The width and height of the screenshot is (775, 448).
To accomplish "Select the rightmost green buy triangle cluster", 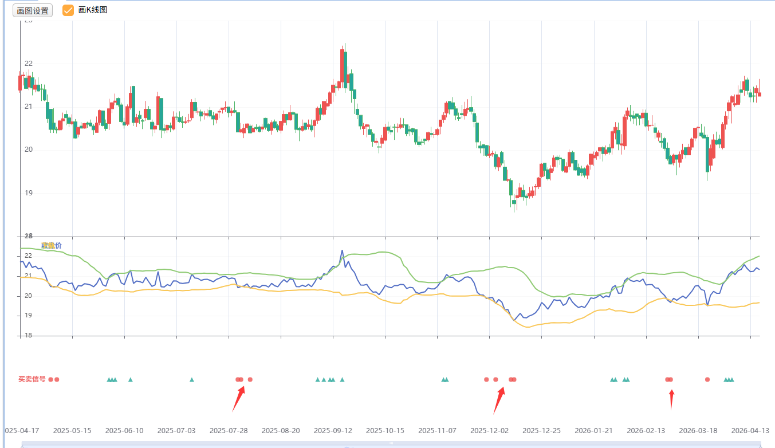I will pos(729,380).
